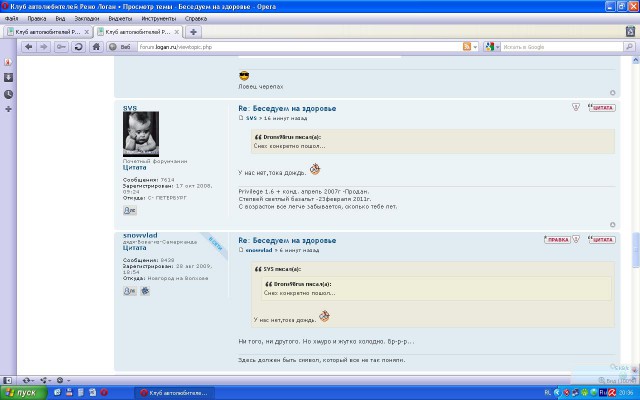Expand the address bar history dropdown arrow
640x400 pixels.
[x=475, y=47]
